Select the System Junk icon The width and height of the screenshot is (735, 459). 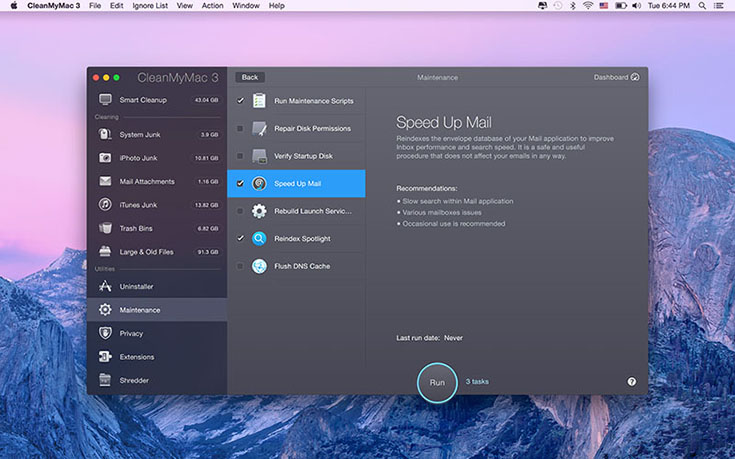pos(105,135)
